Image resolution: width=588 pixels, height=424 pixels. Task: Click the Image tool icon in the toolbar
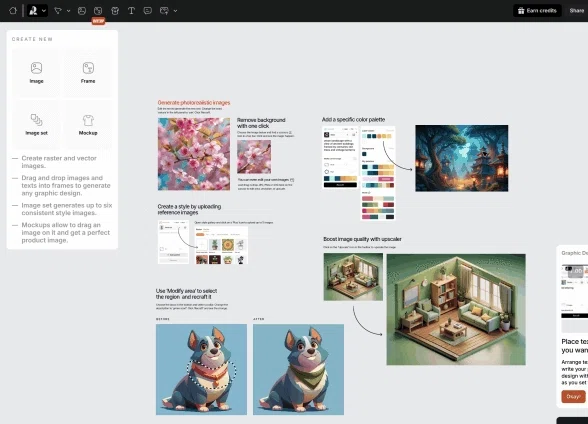click(82, 11)
